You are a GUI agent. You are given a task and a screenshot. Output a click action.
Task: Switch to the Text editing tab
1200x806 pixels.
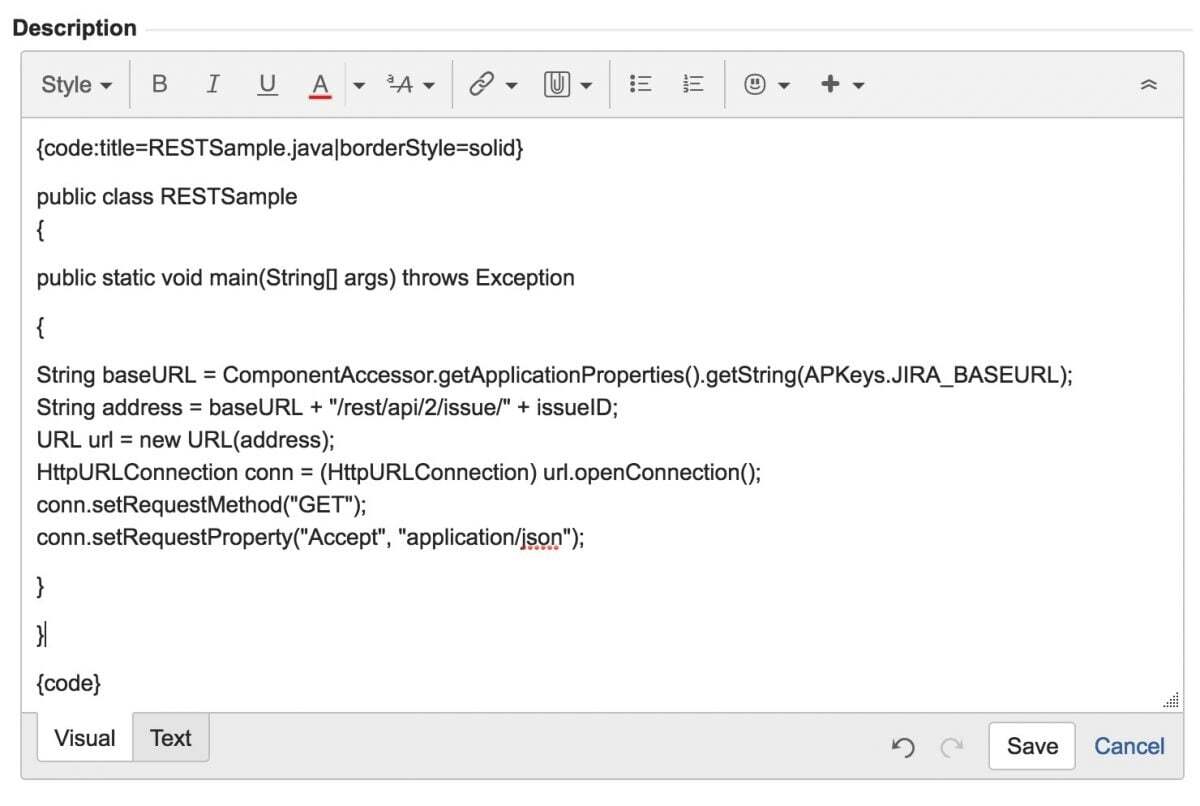coord(170,738)
